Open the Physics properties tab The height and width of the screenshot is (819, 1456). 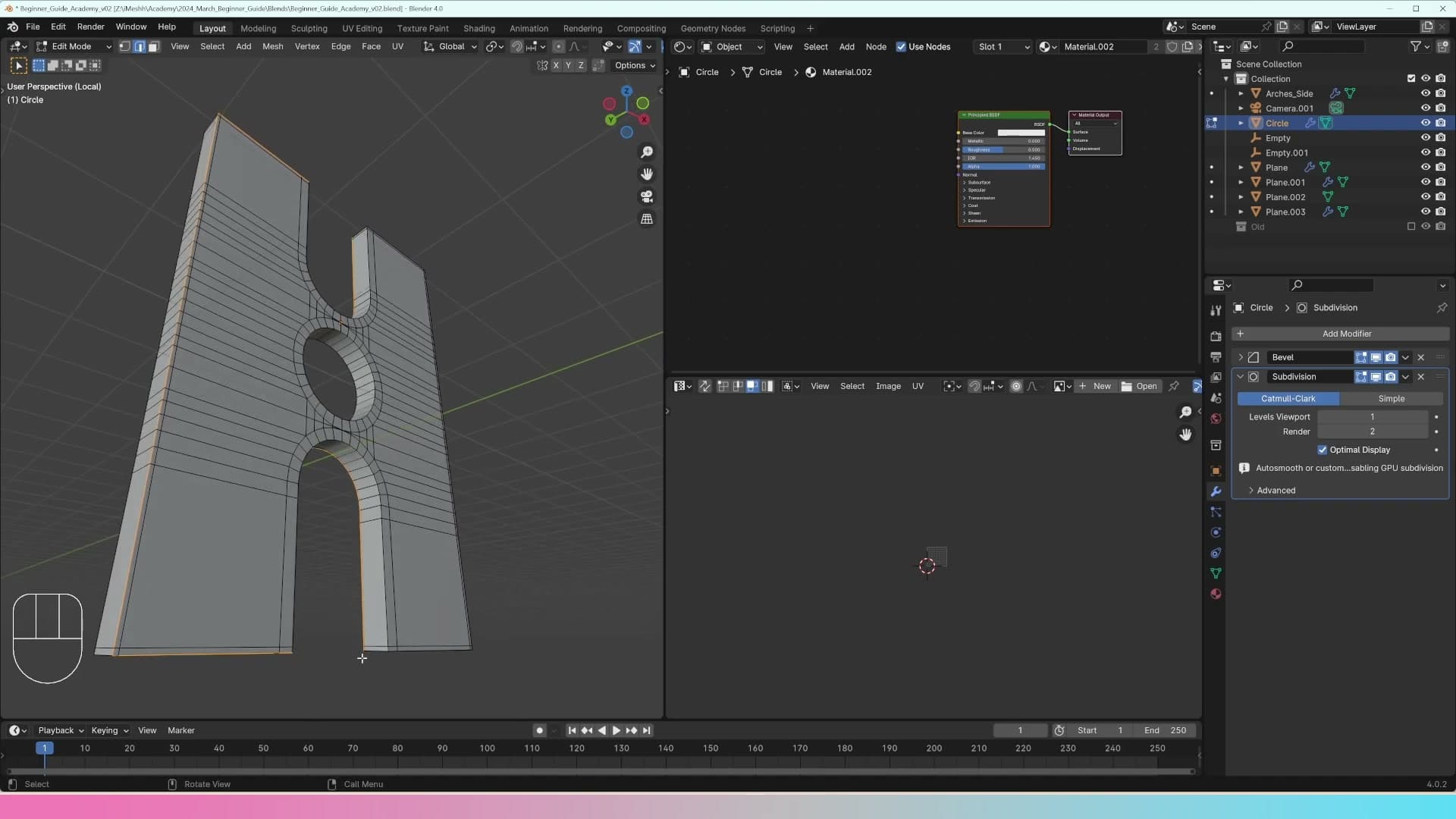point(1216,532)
